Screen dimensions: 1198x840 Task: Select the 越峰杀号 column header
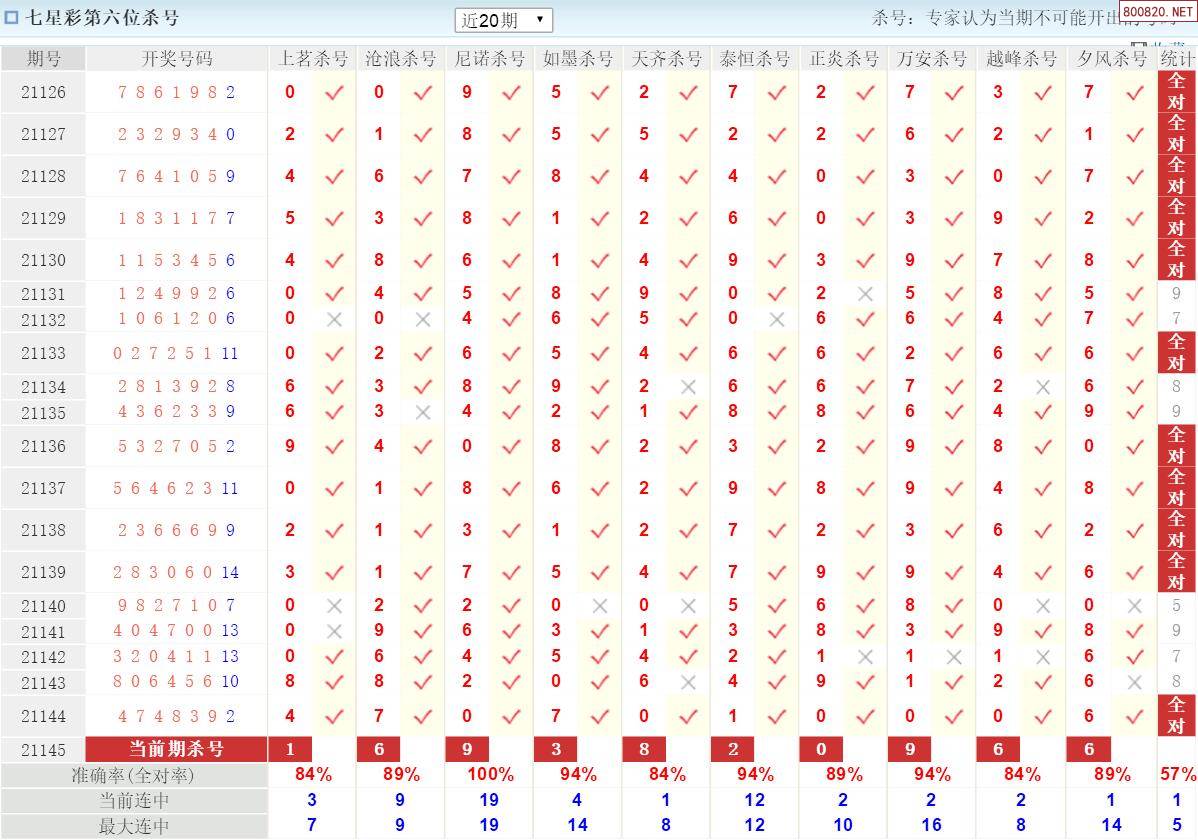tap(1022, 58)
